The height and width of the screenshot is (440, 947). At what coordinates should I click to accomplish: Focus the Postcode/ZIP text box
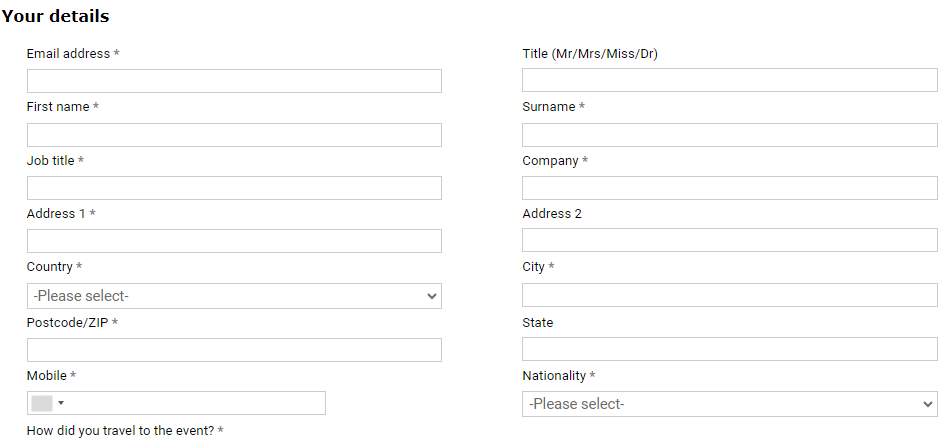pyautogui.click(x=234, y=350)
